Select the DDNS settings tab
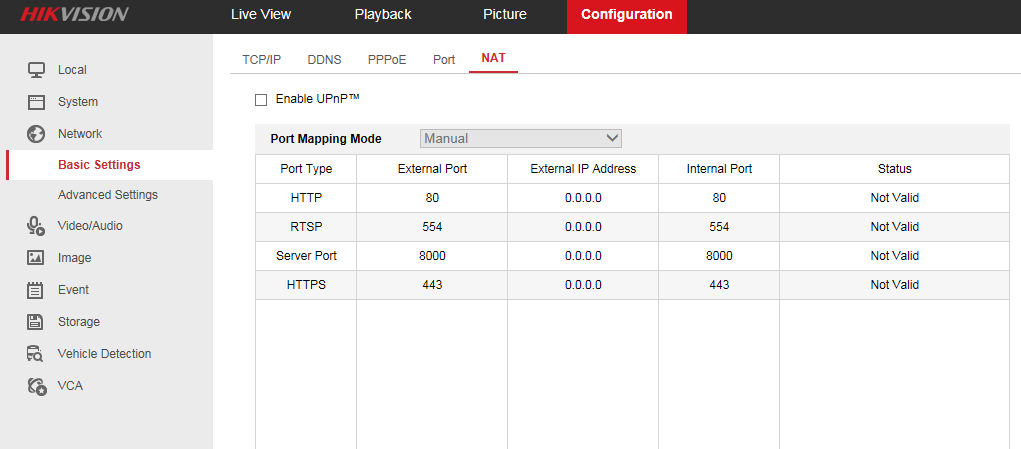This screenshot has width=1021, height=449. click(324, 60)
